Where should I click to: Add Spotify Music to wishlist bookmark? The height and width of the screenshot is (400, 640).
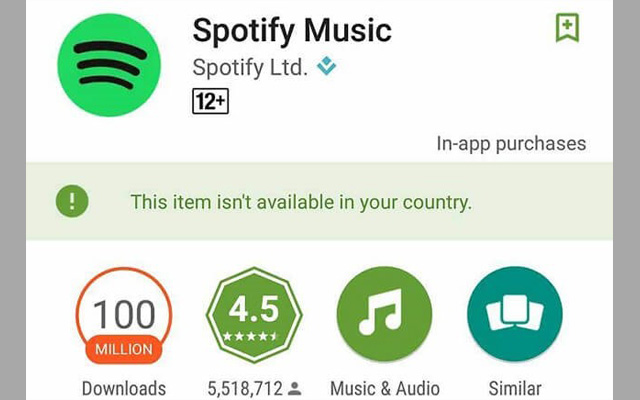(567, 28)
